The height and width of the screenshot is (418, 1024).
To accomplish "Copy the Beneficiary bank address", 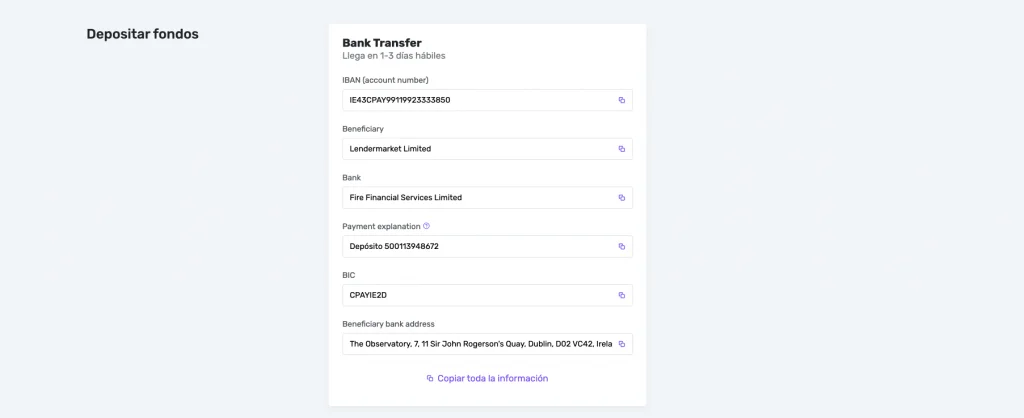I will tap(621, 344).
